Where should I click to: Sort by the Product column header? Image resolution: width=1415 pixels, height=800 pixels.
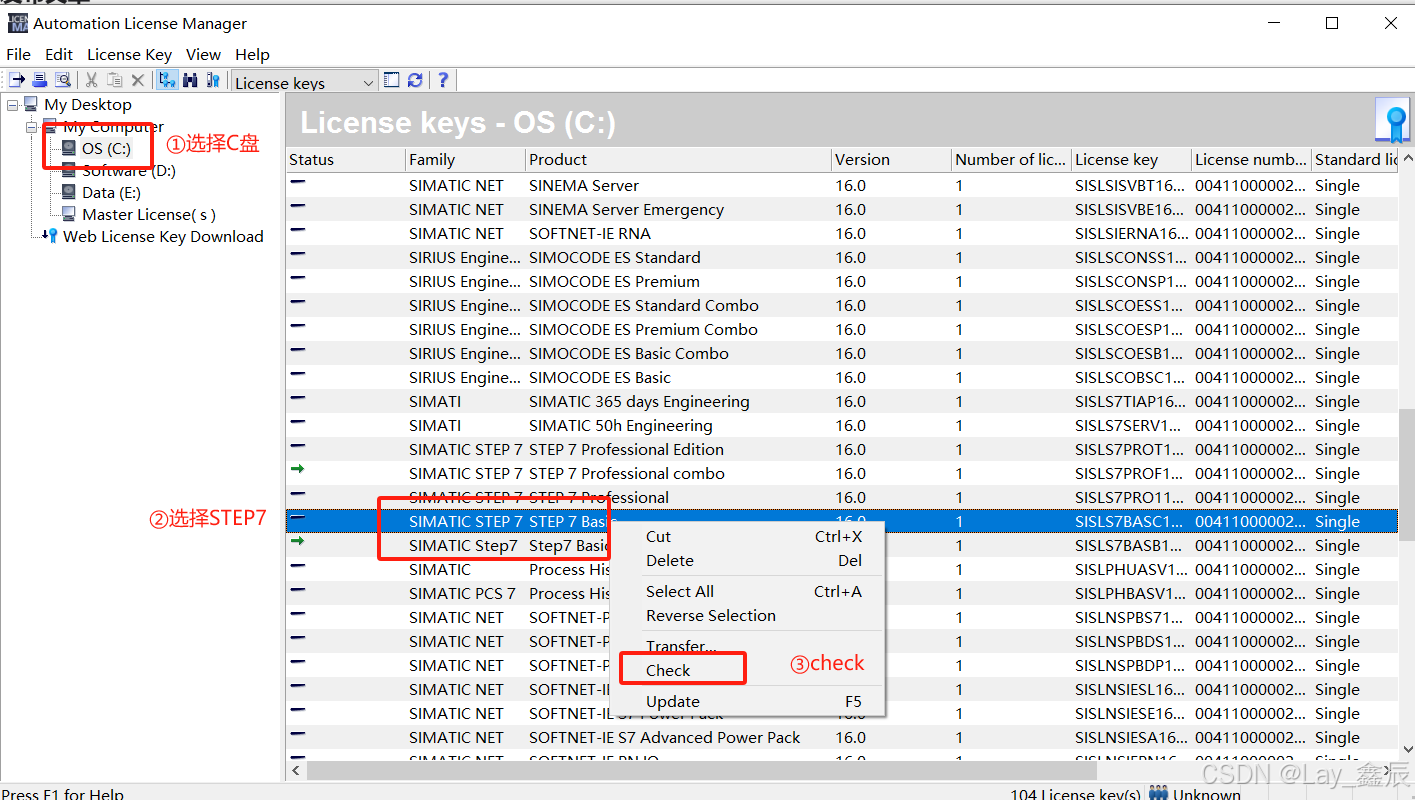coord(678,159)
